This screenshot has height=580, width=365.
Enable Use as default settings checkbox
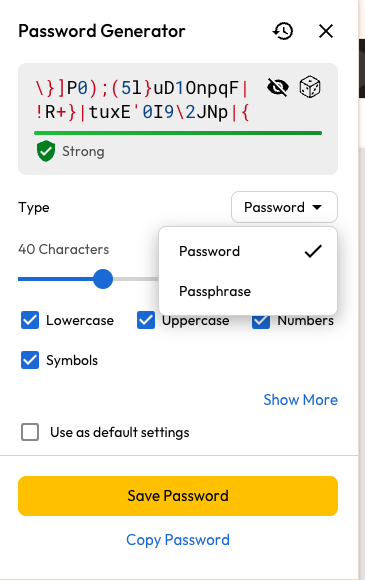point(30,432)
